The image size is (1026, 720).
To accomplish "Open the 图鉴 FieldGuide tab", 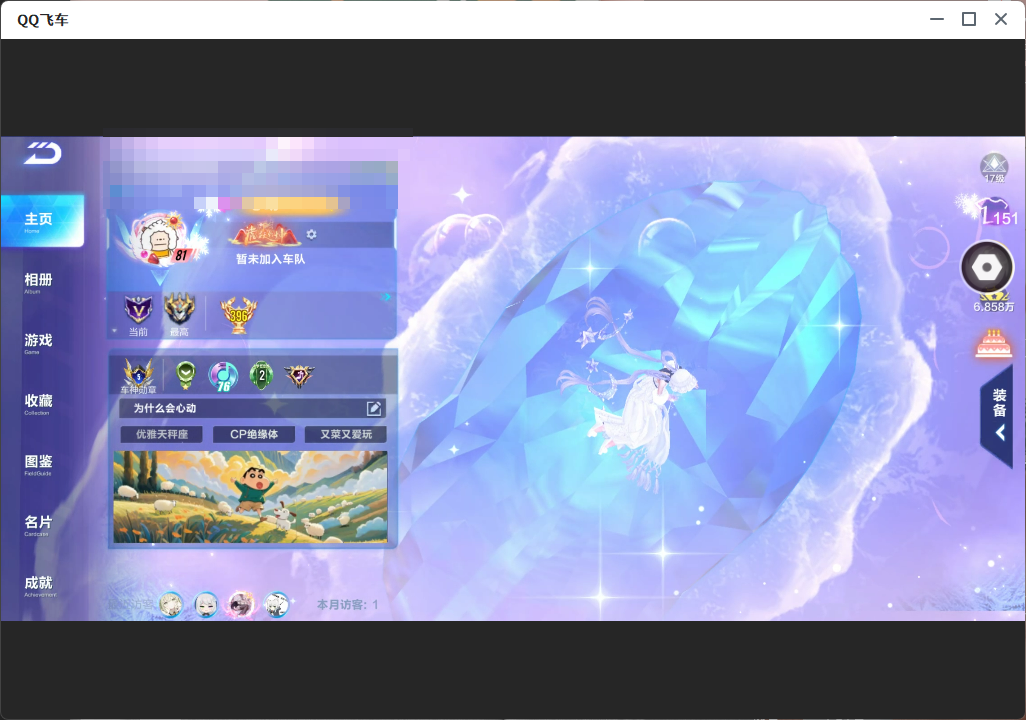I will (x=39, y=463).
